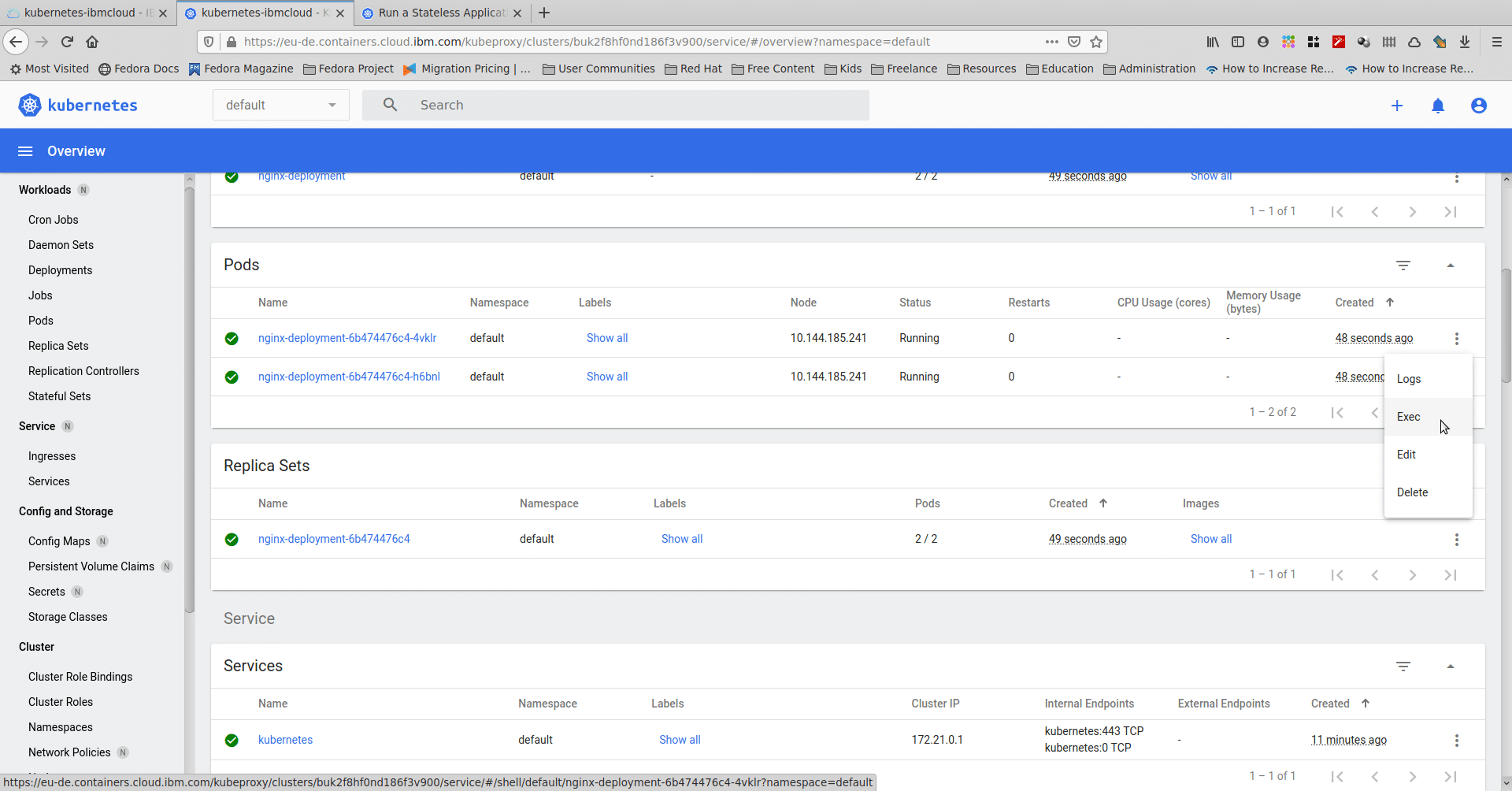Open the hamburger menu next to Overview
This screenshot has width=1512, height=791.
tap(25, 151)
